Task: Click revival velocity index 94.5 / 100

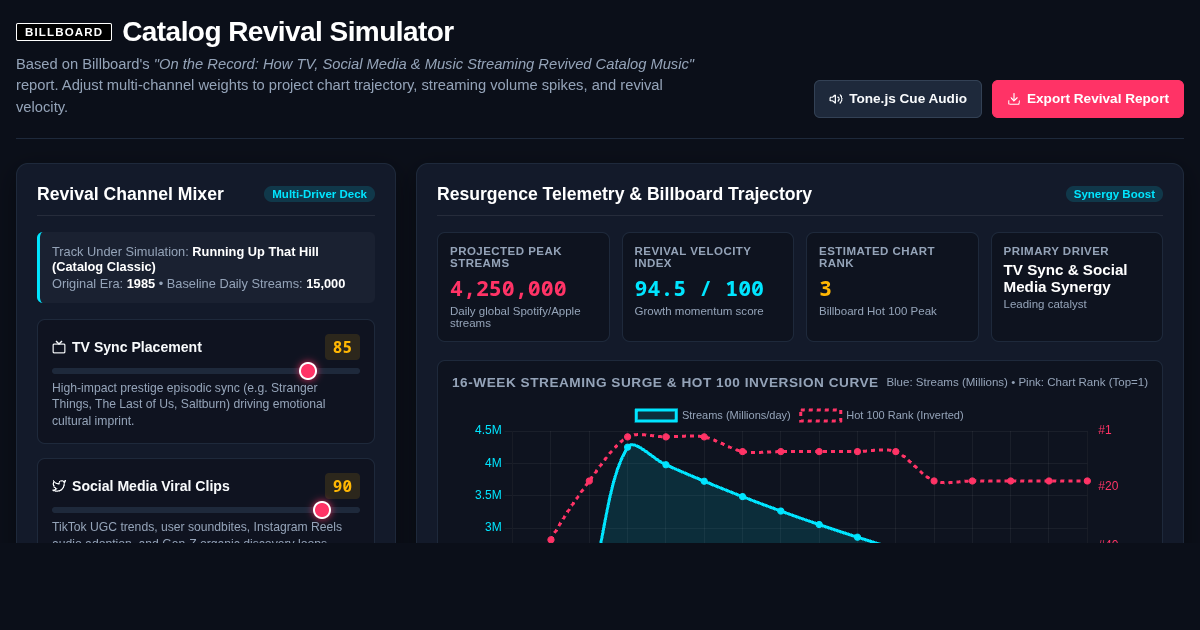Action: [699, 288]
